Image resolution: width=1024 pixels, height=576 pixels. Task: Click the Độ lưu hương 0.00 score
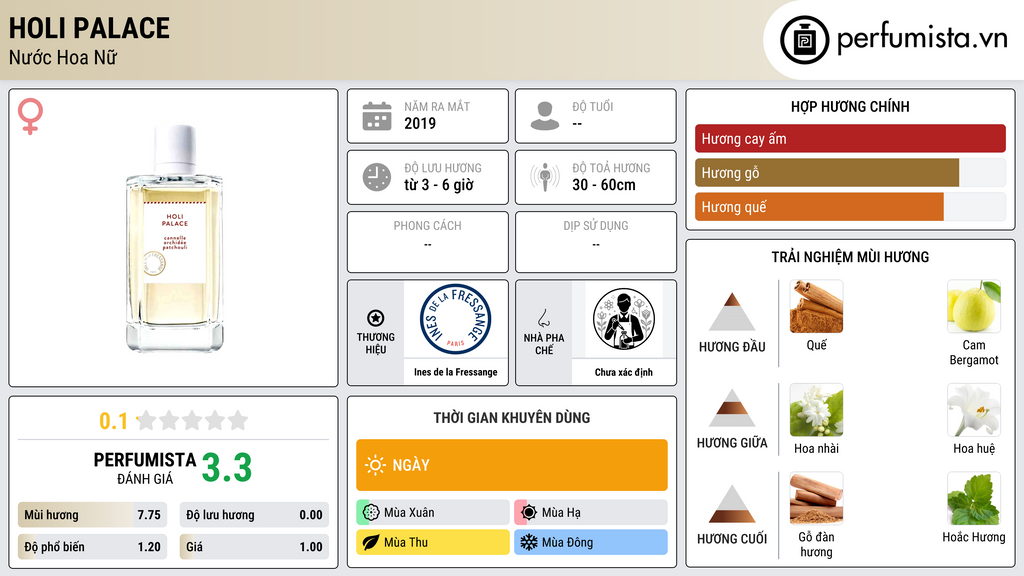click(254, 515)
